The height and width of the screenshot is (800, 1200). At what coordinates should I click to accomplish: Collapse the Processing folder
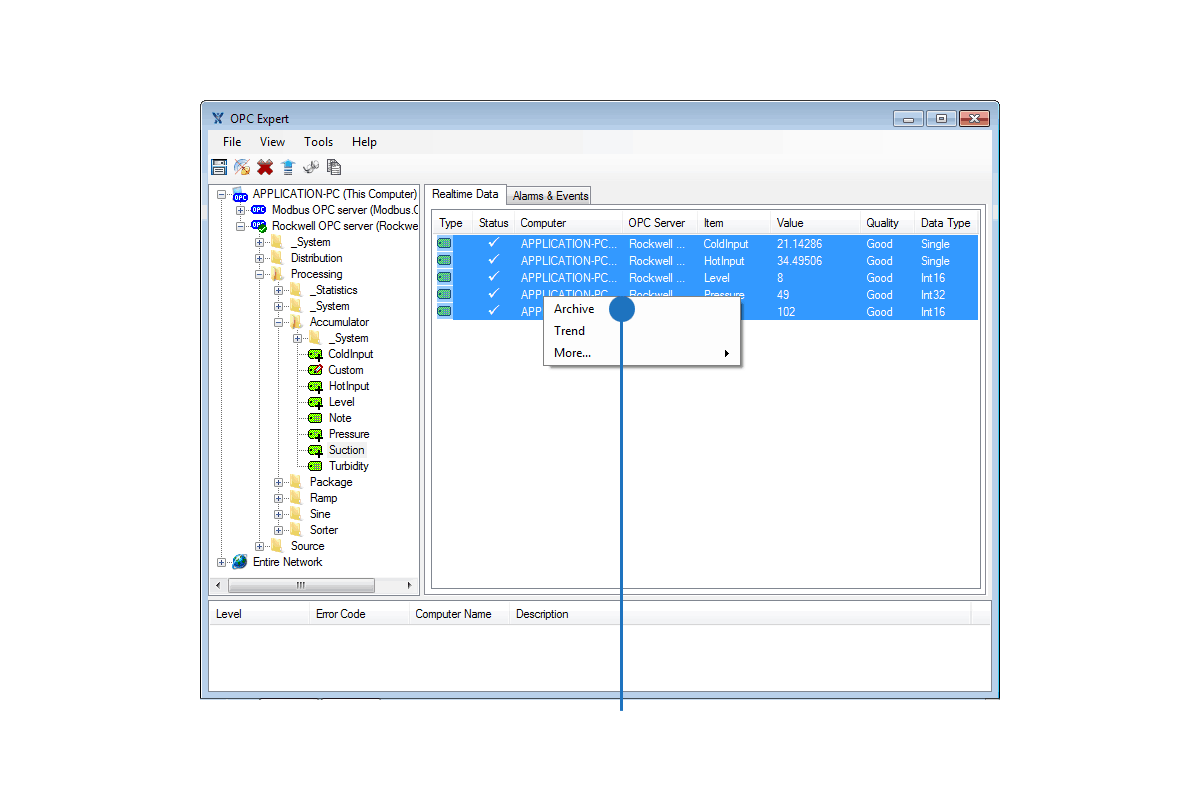point(260,274)
